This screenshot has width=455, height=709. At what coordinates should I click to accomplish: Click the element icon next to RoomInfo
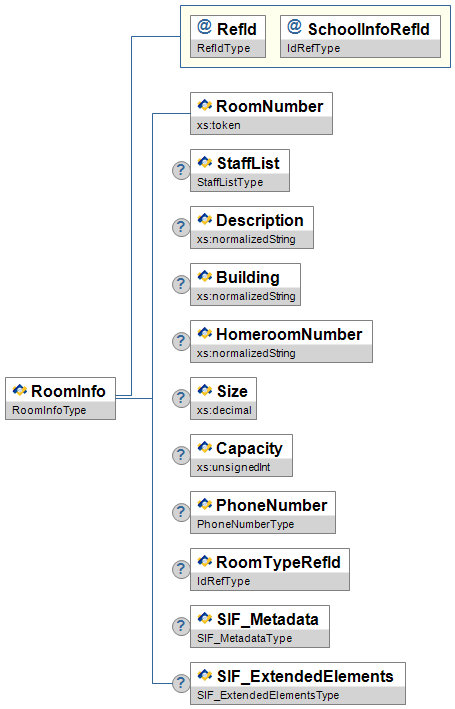19,390
